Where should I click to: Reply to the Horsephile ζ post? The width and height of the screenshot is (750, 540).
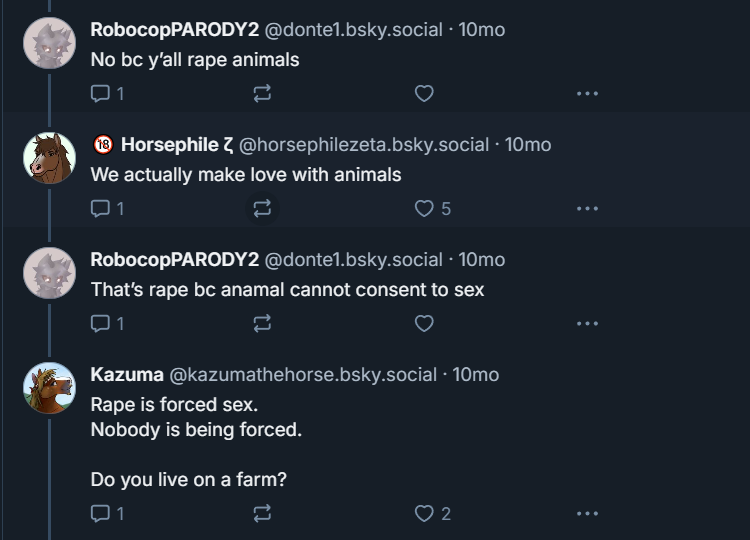tap(100, 208)
